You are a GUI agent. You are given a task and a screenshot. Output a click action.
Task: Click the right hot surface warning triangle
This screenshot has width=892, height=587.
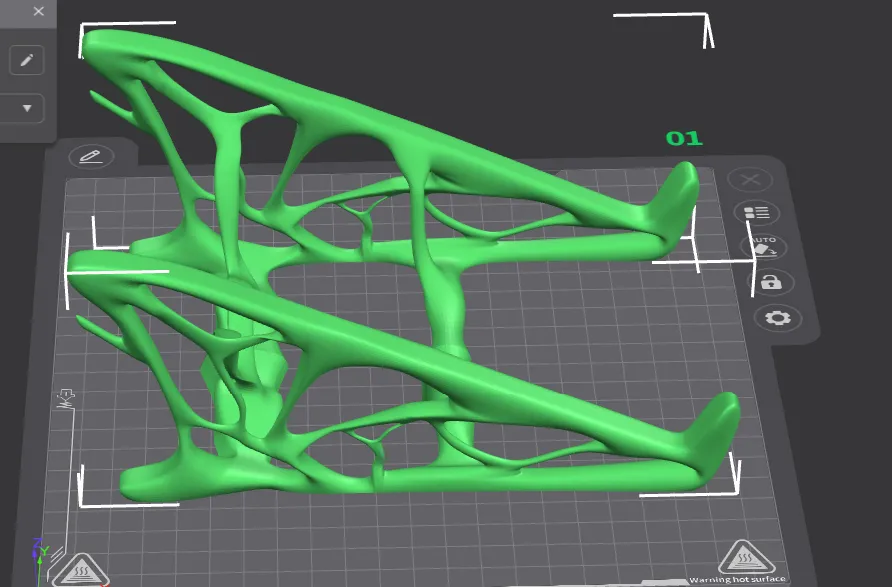(x=741, y=556)
